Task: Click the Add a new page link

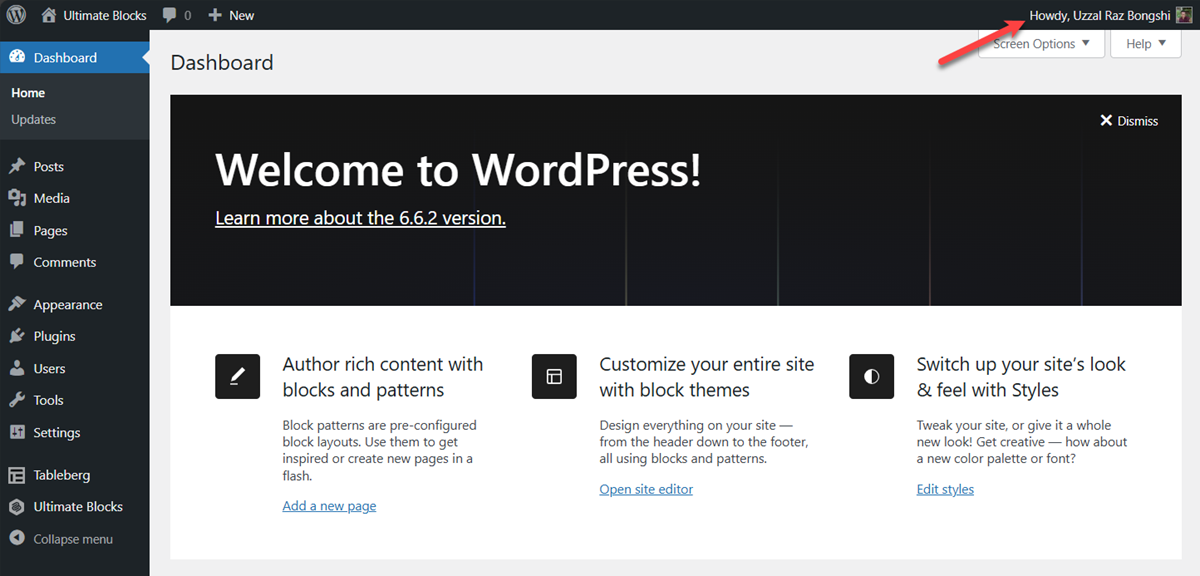Action: click(329, 505)
